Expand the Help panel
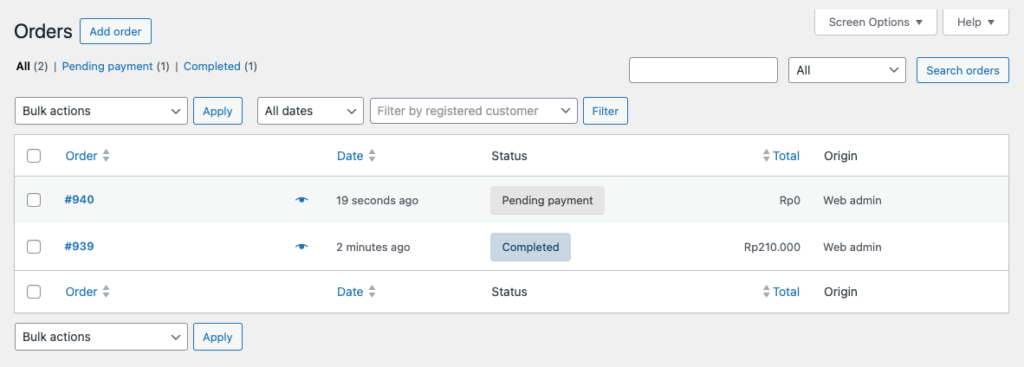1024x367 pixels. 976,22
